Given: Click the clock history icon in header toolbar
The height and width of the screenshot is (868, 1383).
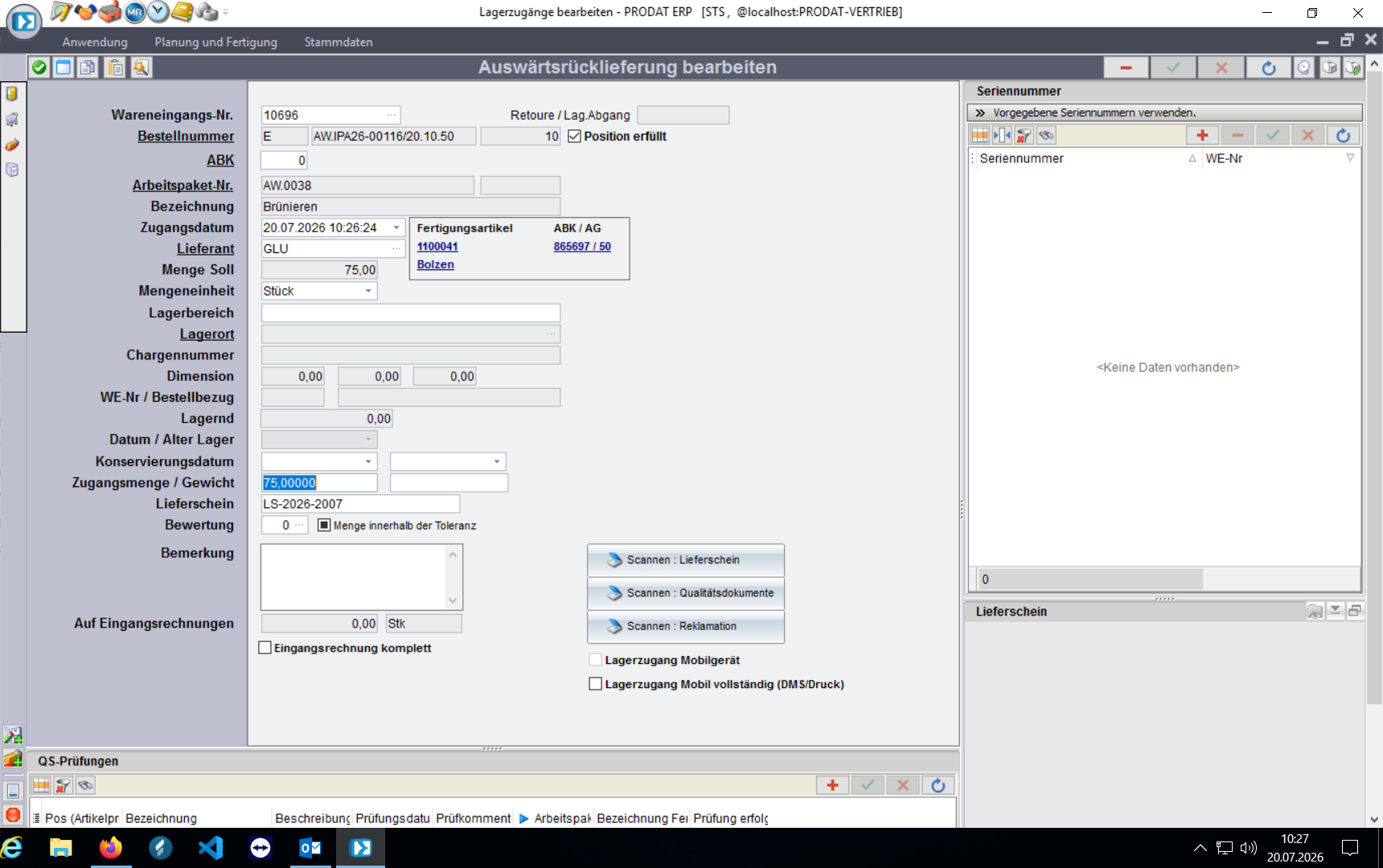Looking at the screenshot, I should click(x=1303, y=68).
